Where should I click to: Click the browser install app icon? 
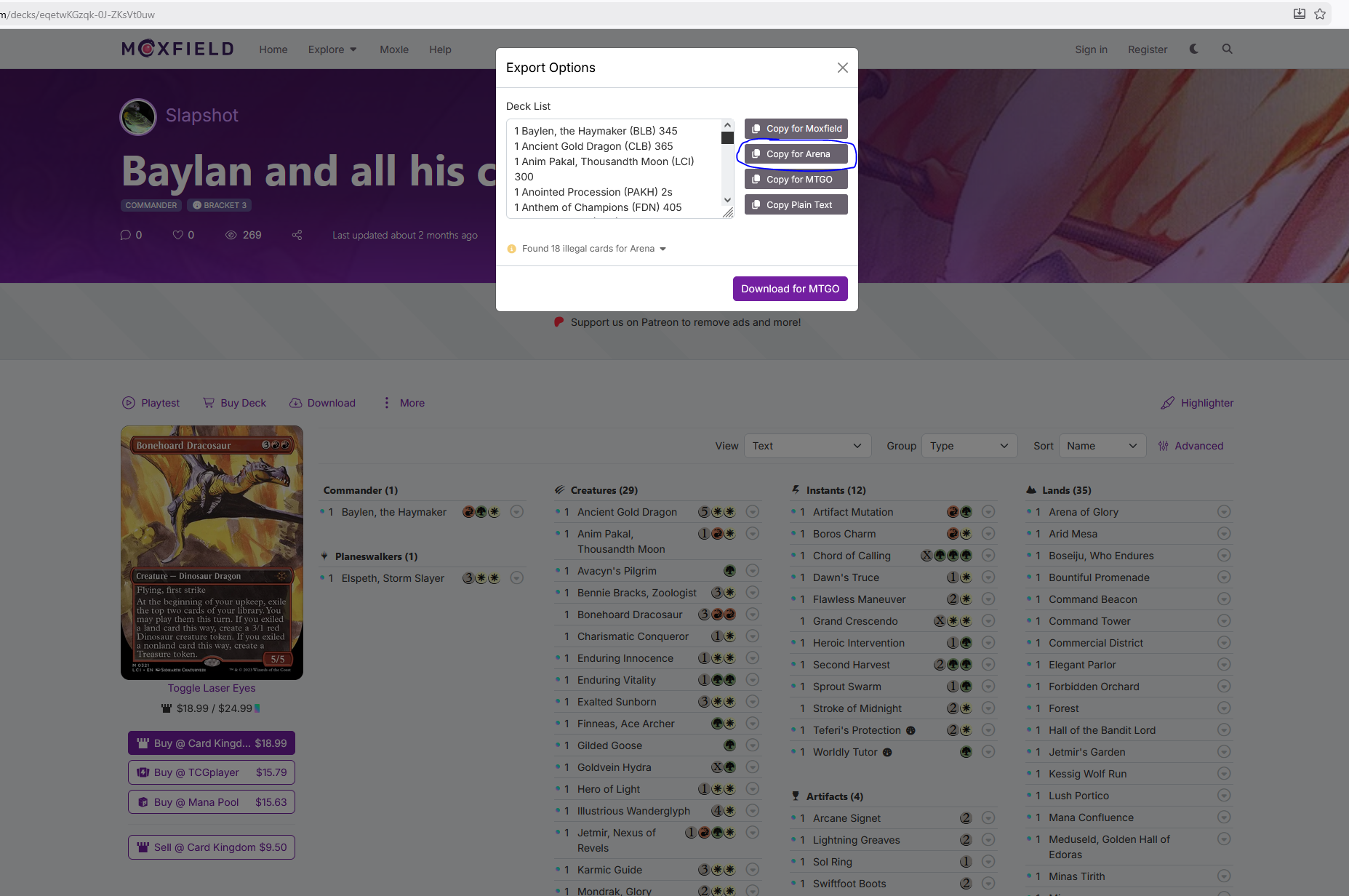1300,14
